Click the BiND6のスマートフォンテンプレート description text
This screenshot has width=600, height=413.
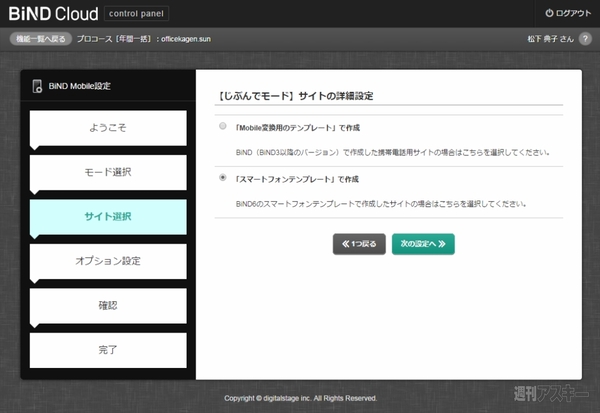pyautogui.click(x=381, y=204)
